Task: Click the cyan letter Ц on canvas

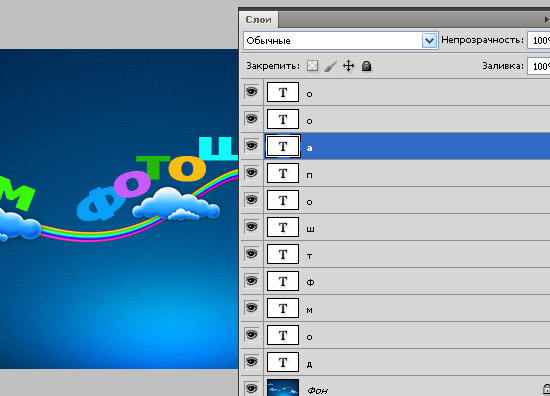Action: pos(218,148)
